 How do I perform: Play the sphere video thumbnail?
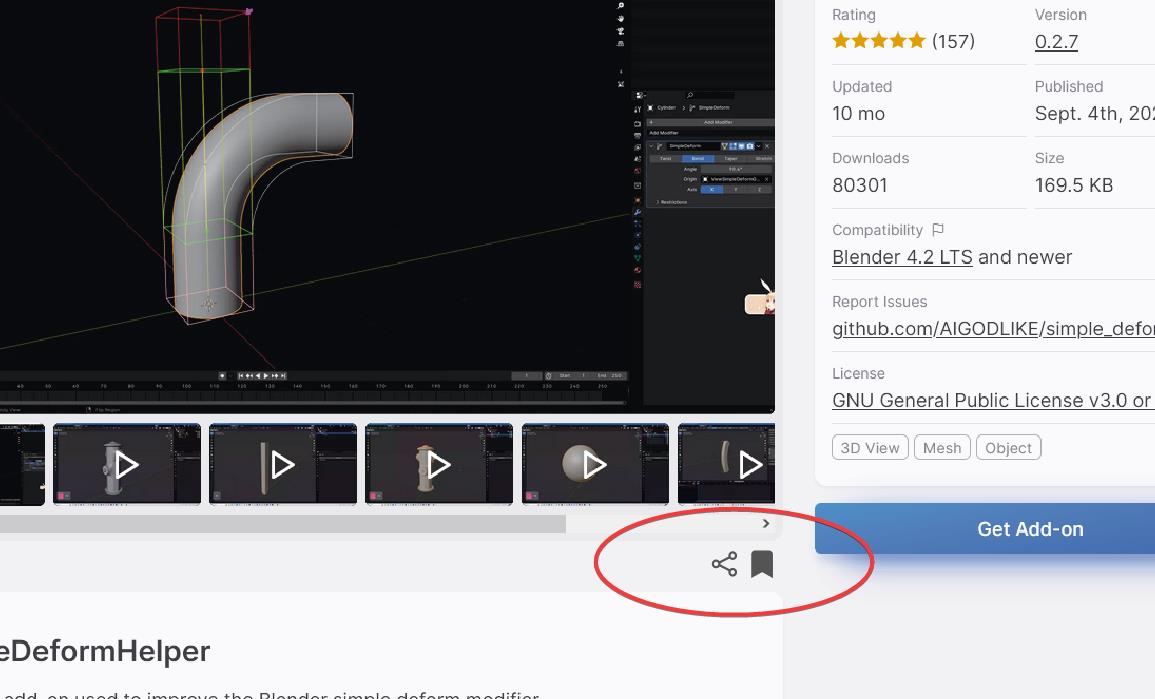click(x=595, y=464)
